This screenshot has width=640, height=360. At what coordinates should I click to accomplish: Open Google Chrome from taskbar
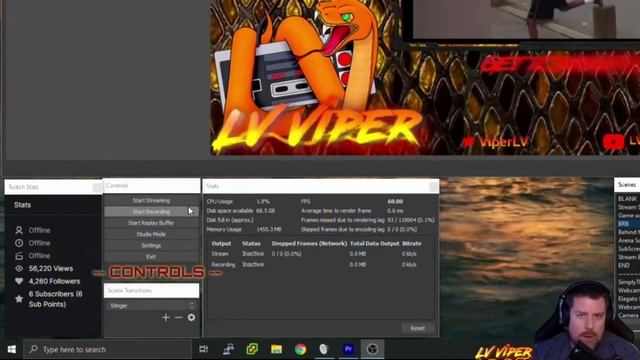point(300,349)
